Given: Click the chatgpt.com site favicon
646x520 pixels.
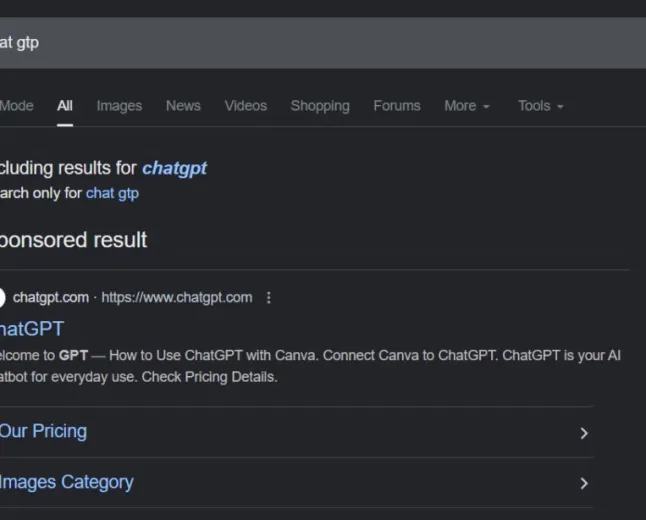Looking at the screenshot, I should coord(2,297).
